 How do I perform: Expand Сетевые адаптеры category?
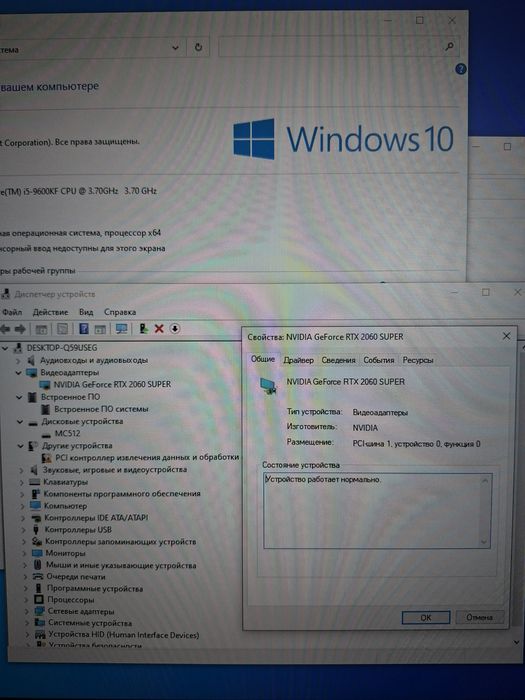(27, 612)
